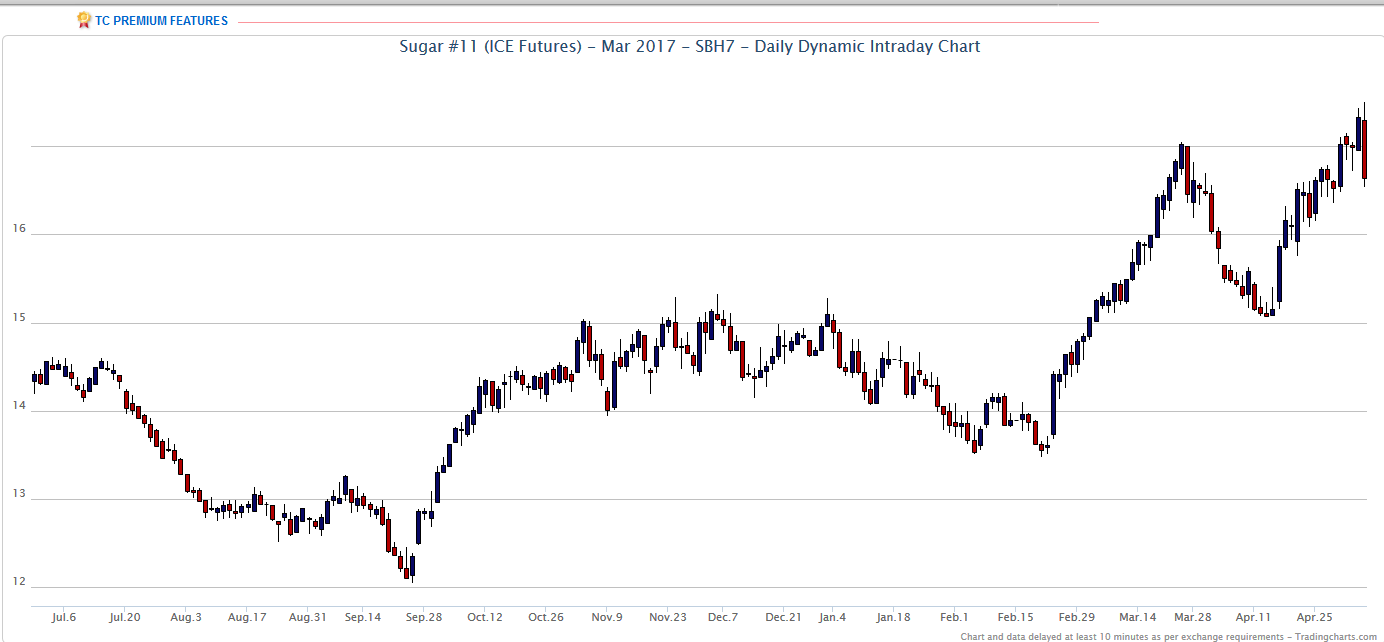This screenshot has height=642, width=1384.
Task: Click the Aug.17 date axis label
Action: tap(246, 617)
